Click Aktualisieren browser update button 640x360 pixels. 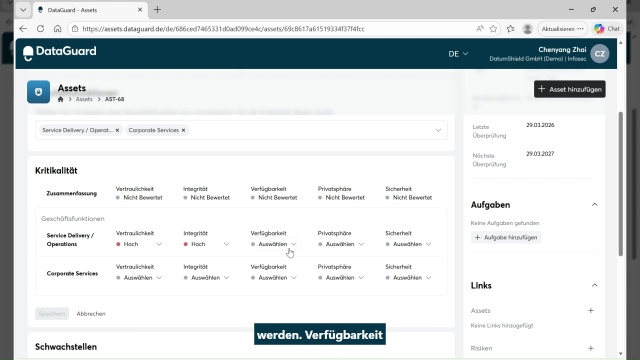click(562, 29)
